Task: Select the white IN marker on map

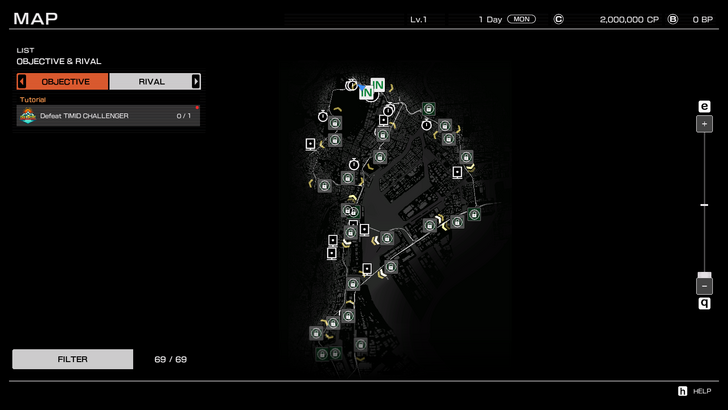Action: tap(366, 92)
